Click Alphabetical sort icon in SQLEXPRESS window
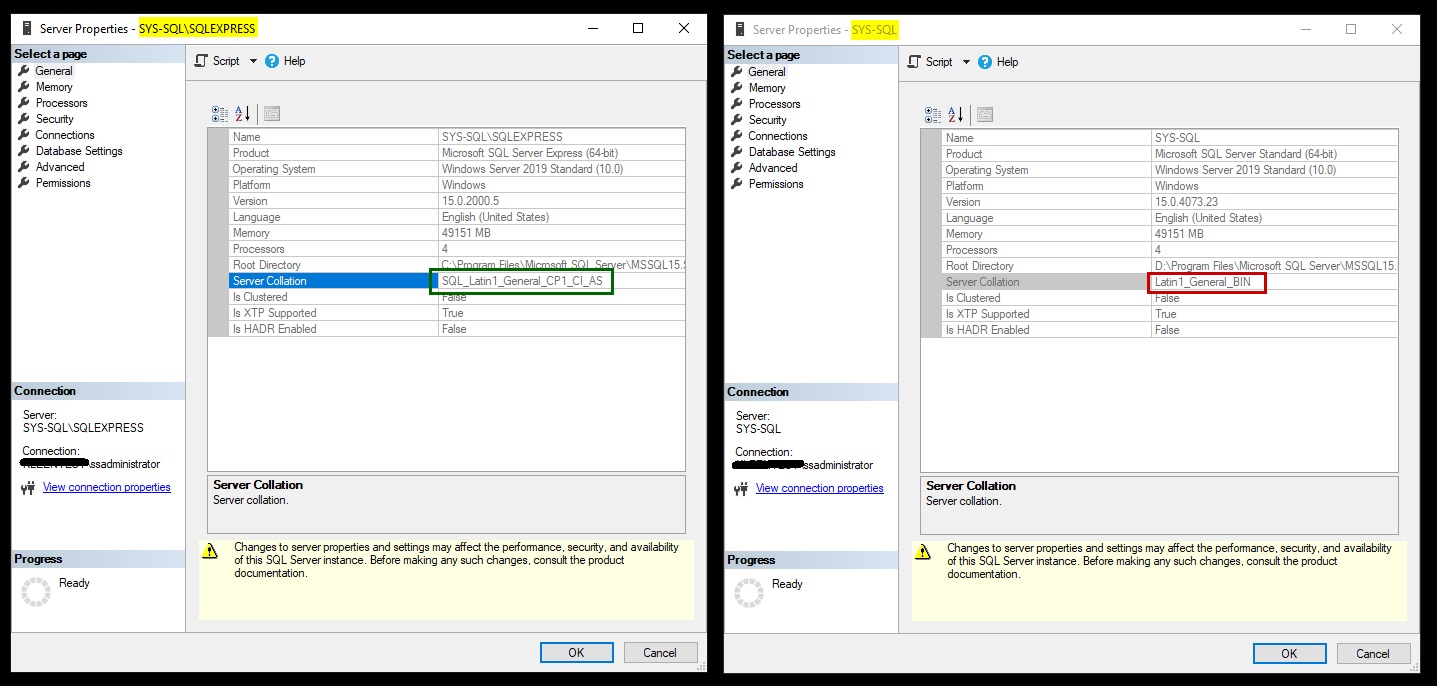 click(x=242, y=114)
